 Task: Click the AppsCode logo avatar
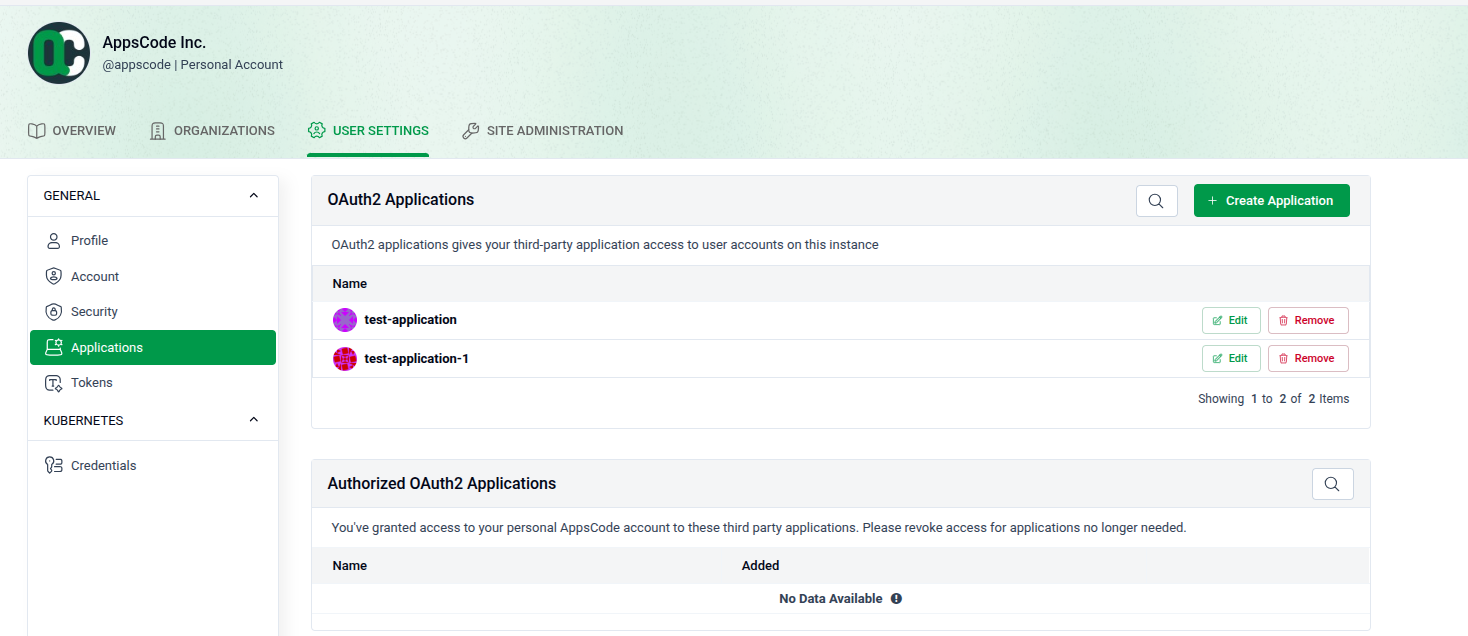tap(58, 52)
